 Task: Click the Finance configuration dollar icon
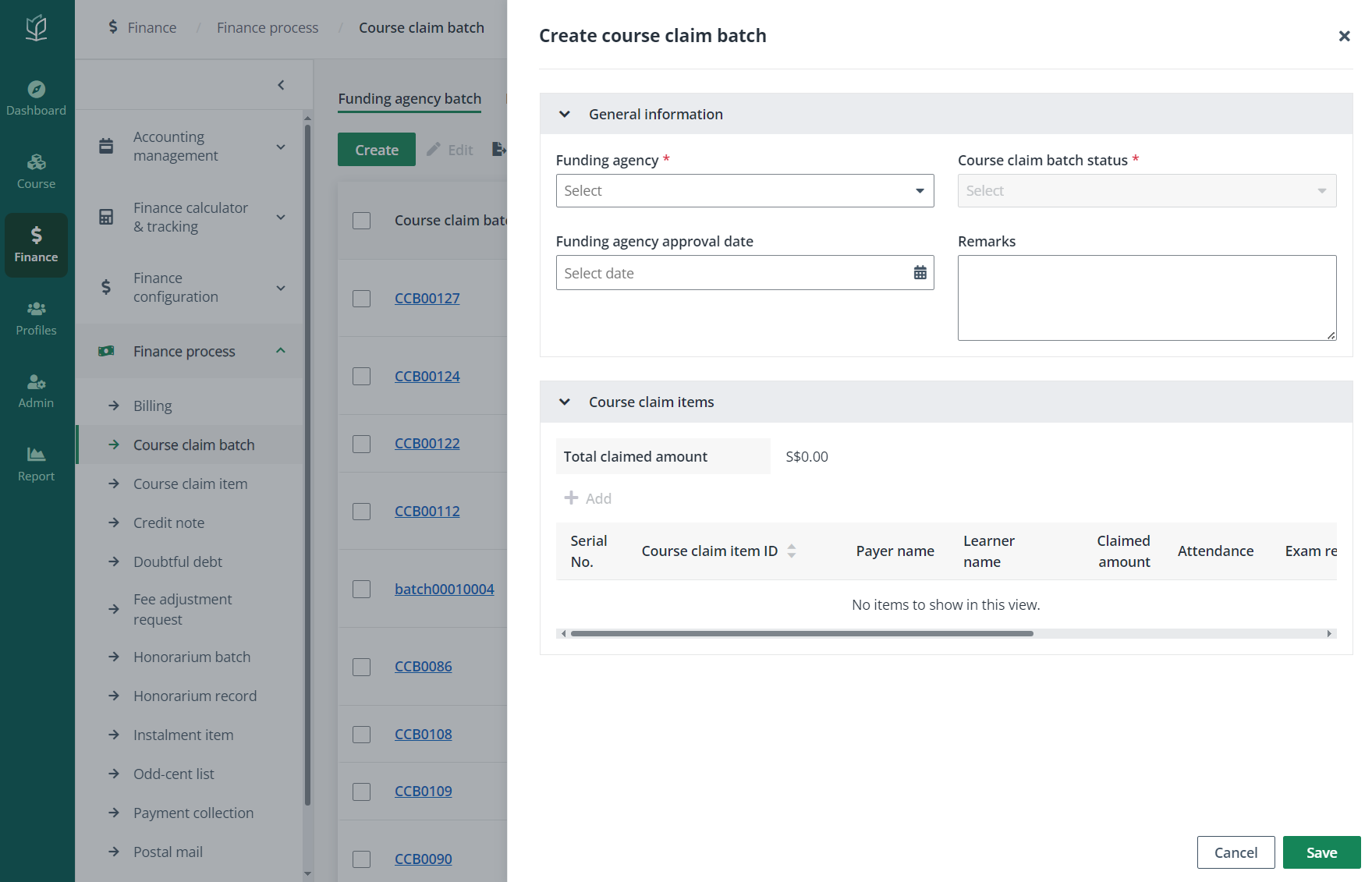(x=106, y=287)
